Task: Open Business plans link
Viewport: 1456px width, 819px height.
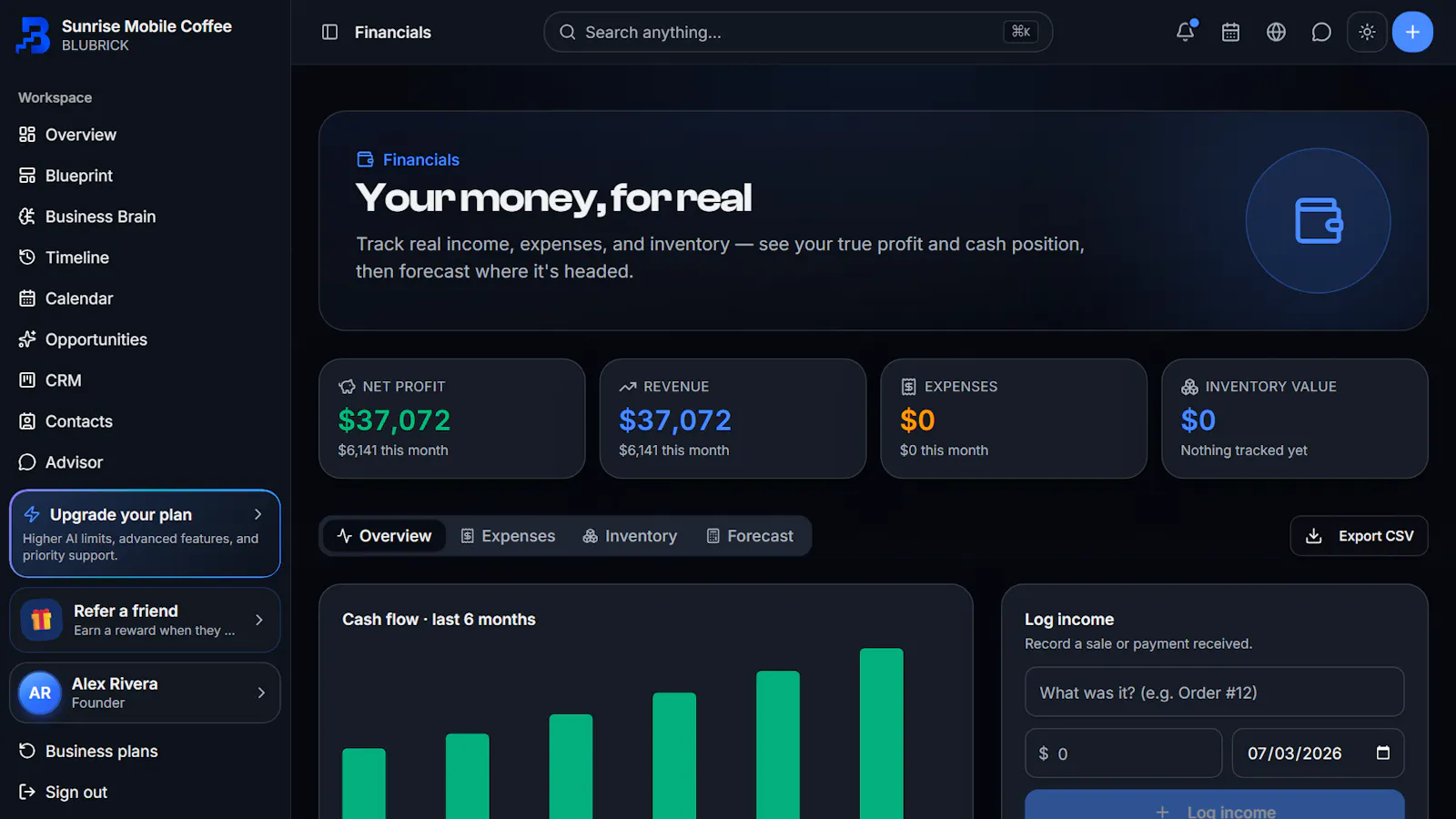Action: [145, 751]
